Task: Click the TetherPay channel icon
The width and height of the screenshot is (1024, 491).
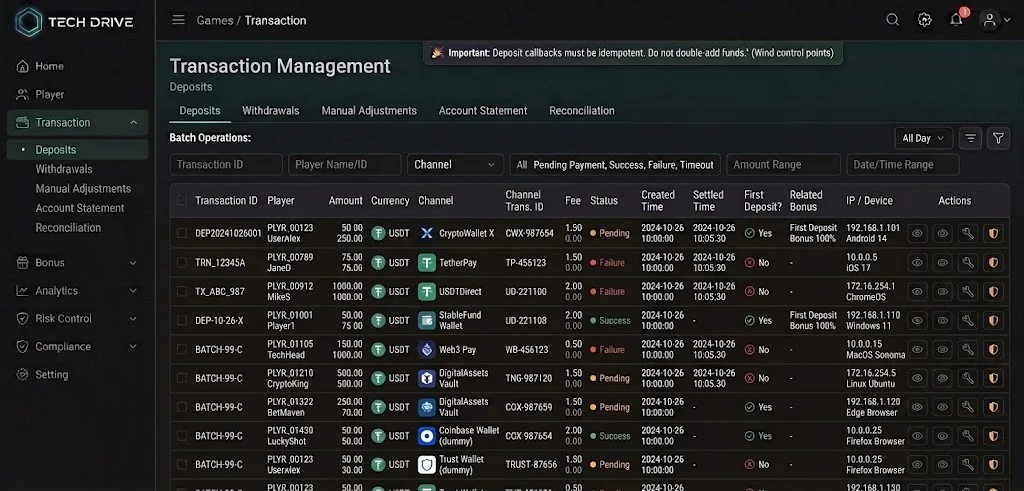Action: [x=426, y=262]
